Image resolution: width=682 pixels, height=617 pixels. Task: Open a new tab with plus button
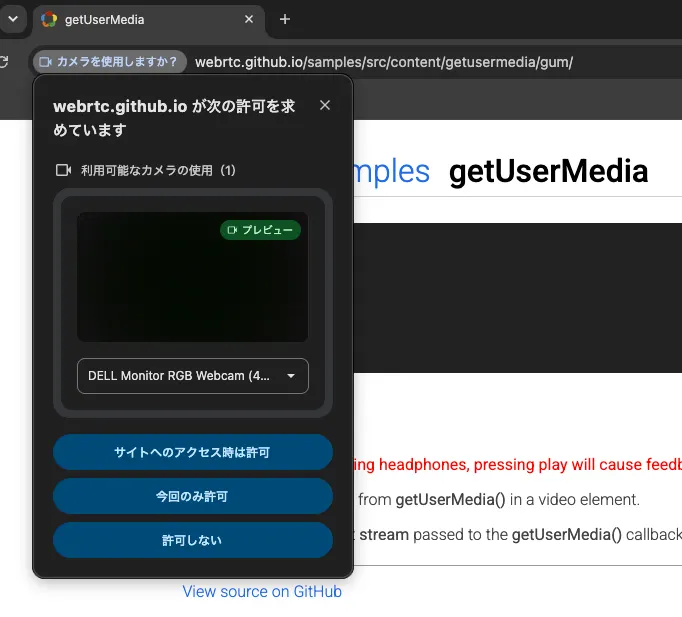[x=285, y=20]
